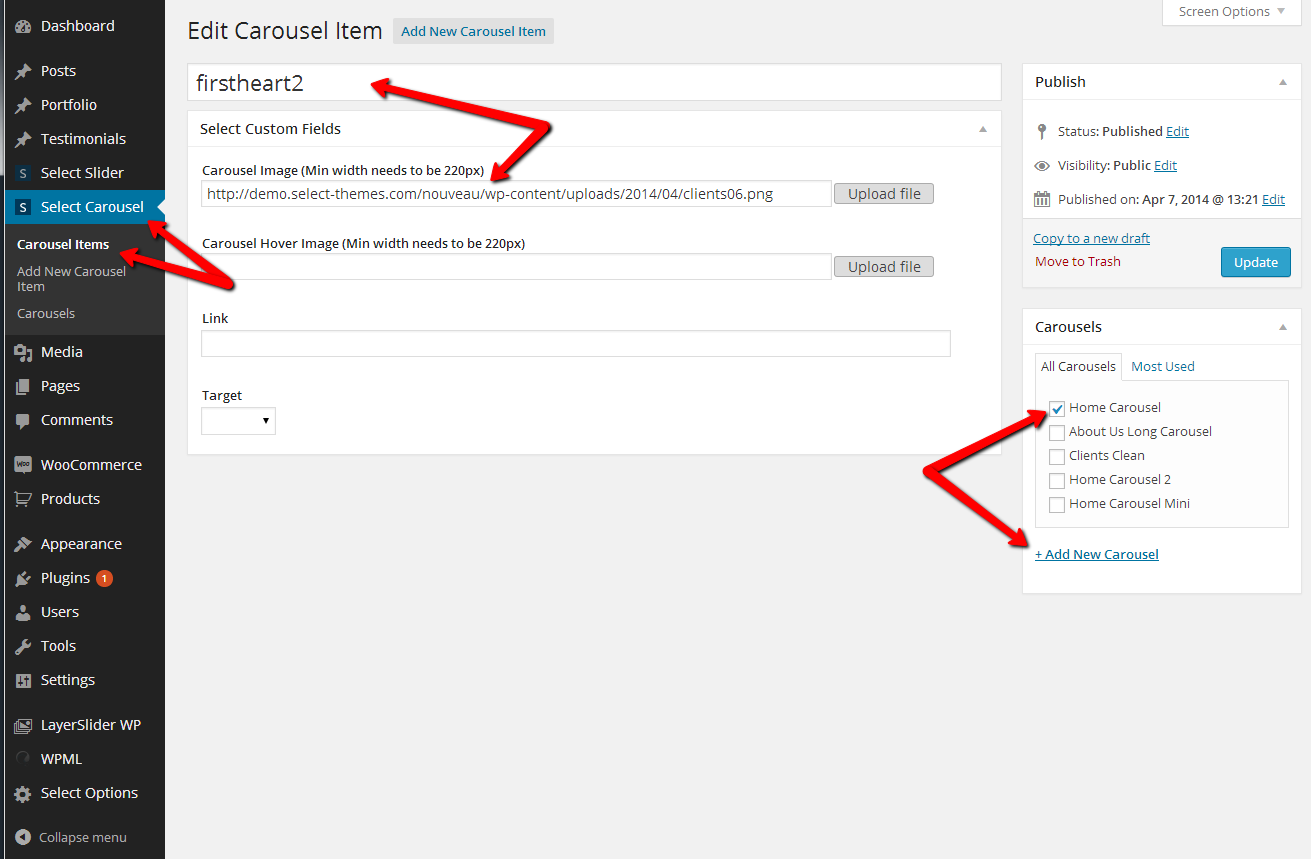
Task: Click the + Add New Carousel link
Action: pyautogui.click(x=1096, y=554)
